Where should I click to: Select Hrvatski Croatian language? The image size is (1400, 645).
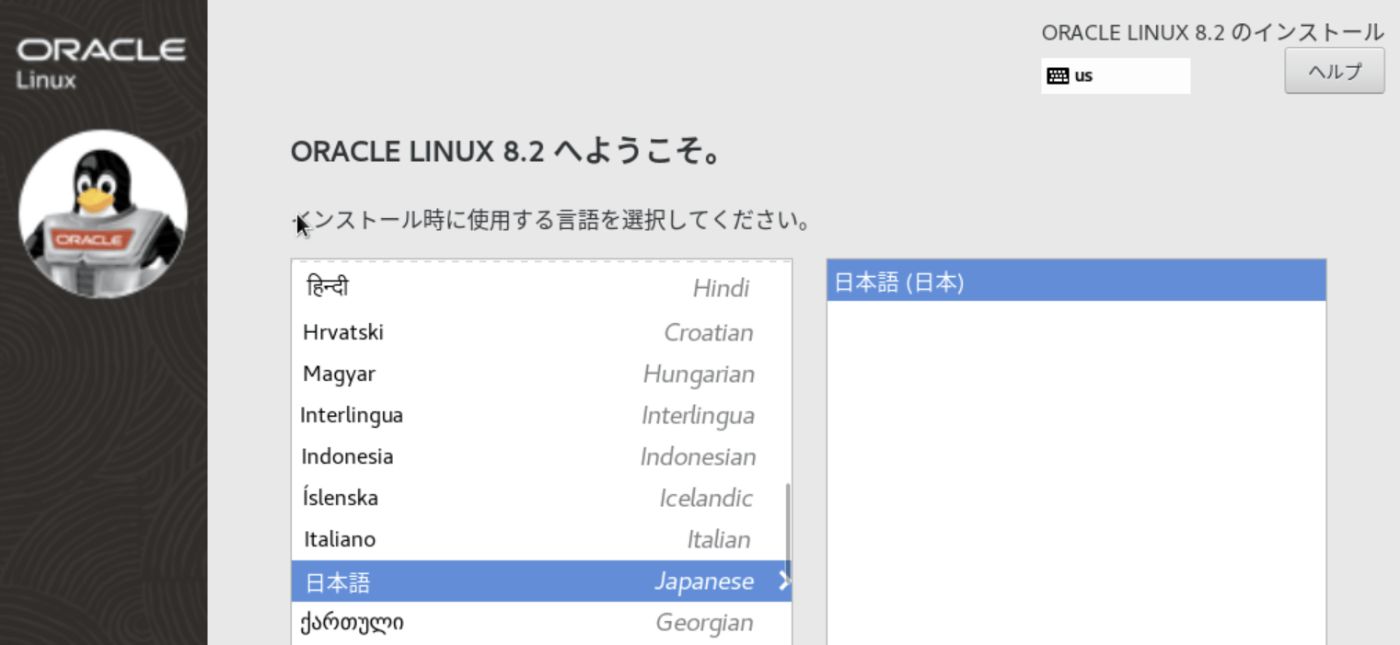coord(540,332)
